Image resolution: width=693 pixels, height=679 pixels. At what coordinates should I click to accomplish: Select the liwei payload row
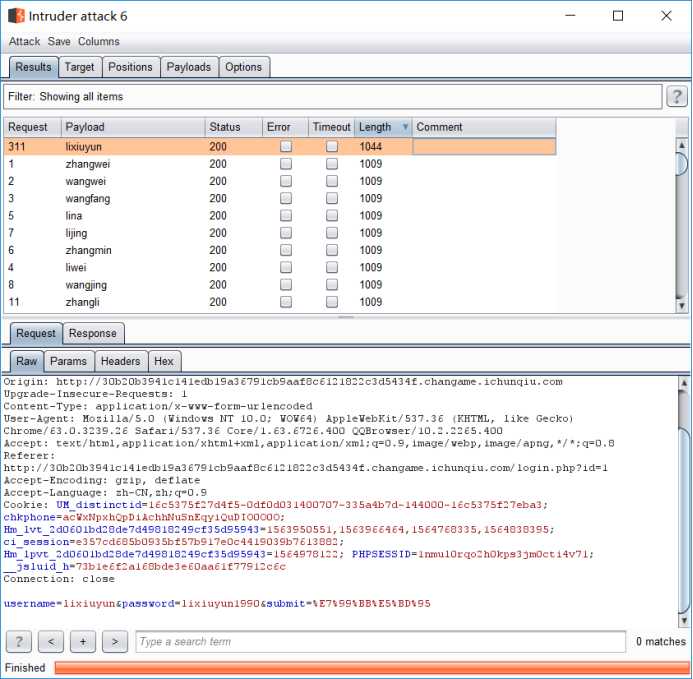pos(280,267)
